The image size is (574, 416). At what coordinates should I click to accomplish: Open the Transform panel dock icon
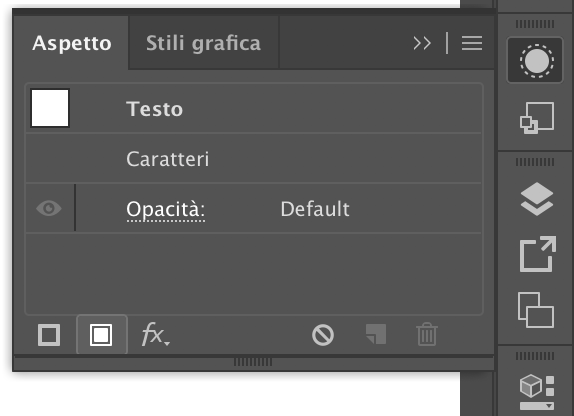[x=537, y=118]
